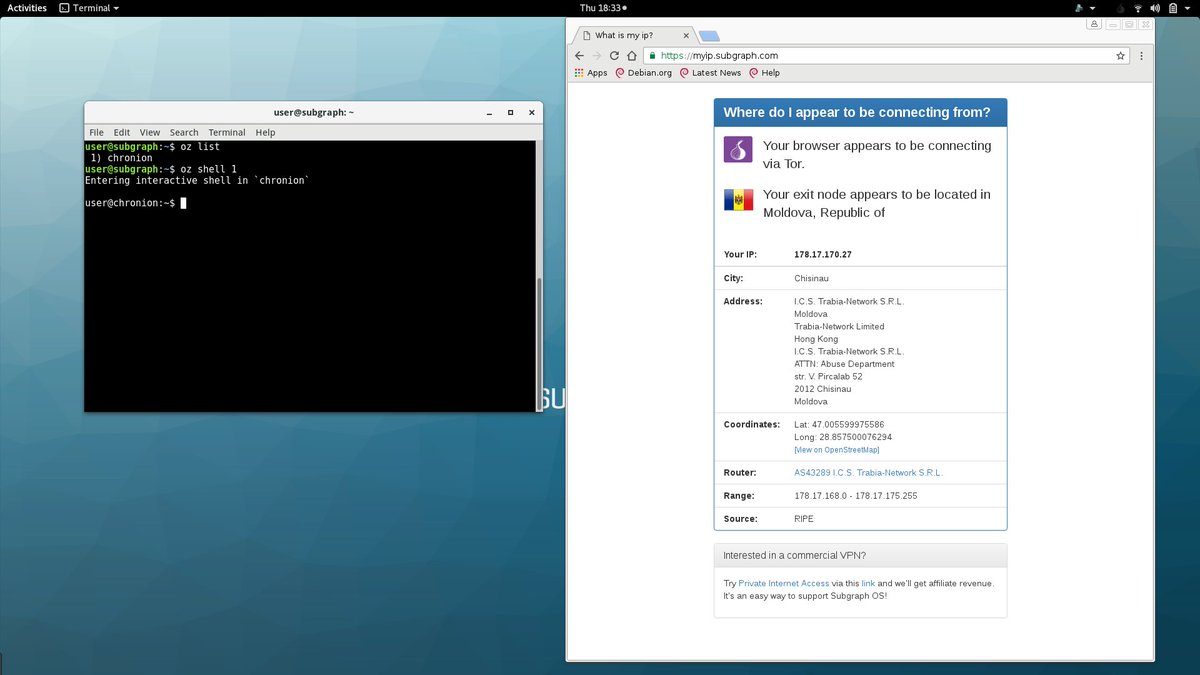The width and height of the screenshot is (1200, 675).
Task: Open the terminal Help menu
Action: [265, 132]
